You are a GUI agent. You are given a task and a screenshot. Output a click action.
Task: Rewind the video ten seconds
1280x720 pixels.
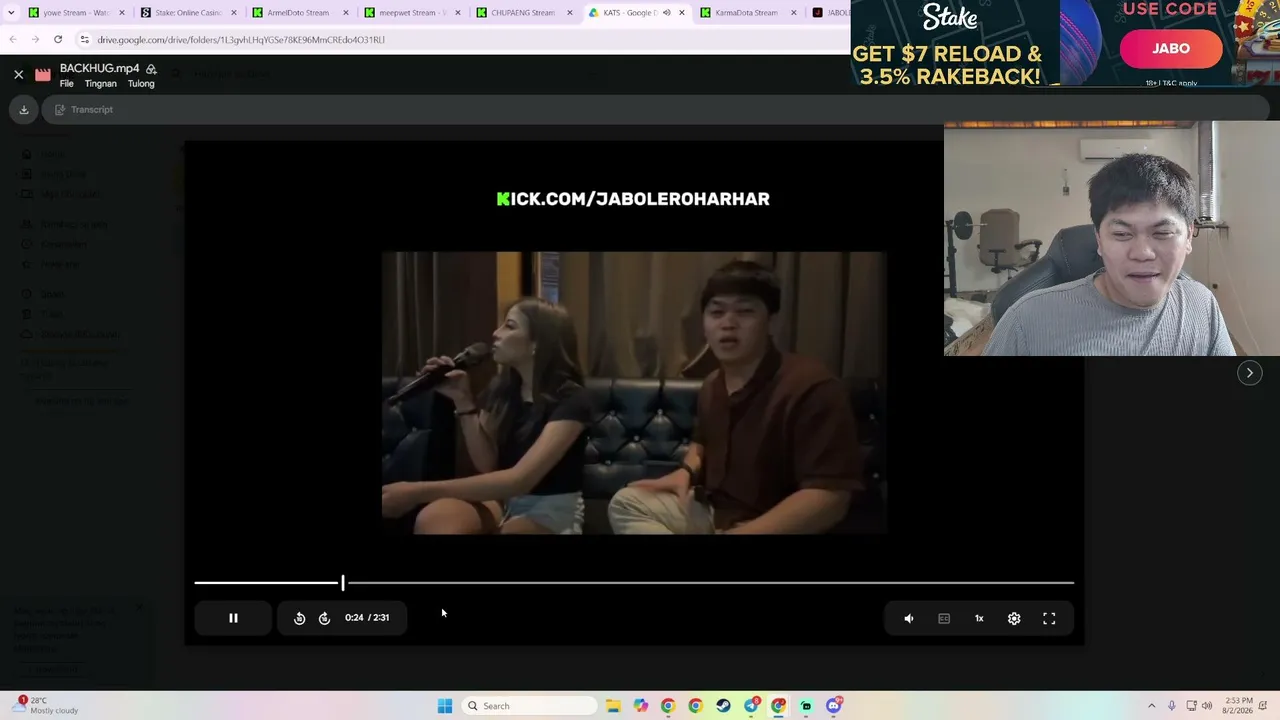coord(299,618)
